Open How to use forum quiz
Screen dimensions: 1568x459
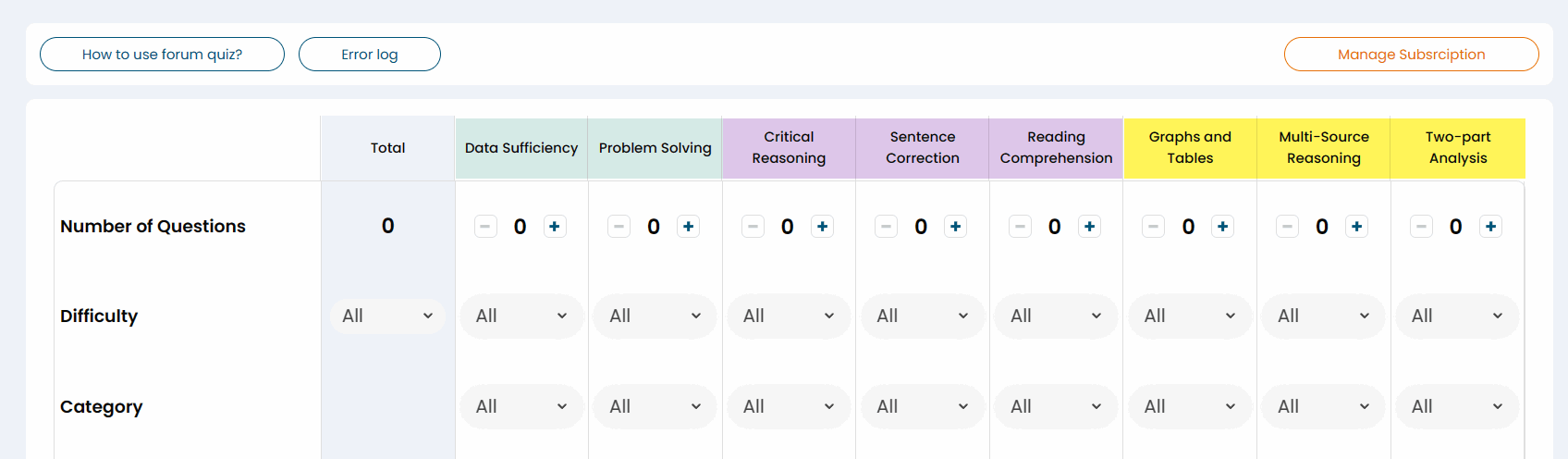(x=162, y=55)
